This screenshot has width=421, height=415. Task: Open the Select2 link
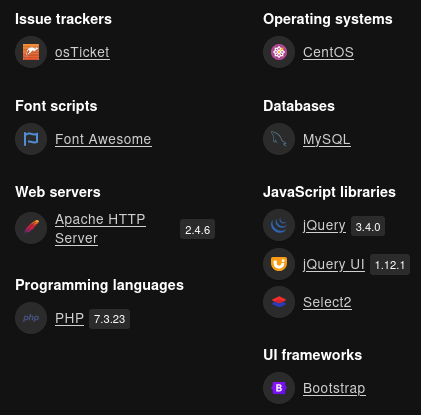pos(327,302)
